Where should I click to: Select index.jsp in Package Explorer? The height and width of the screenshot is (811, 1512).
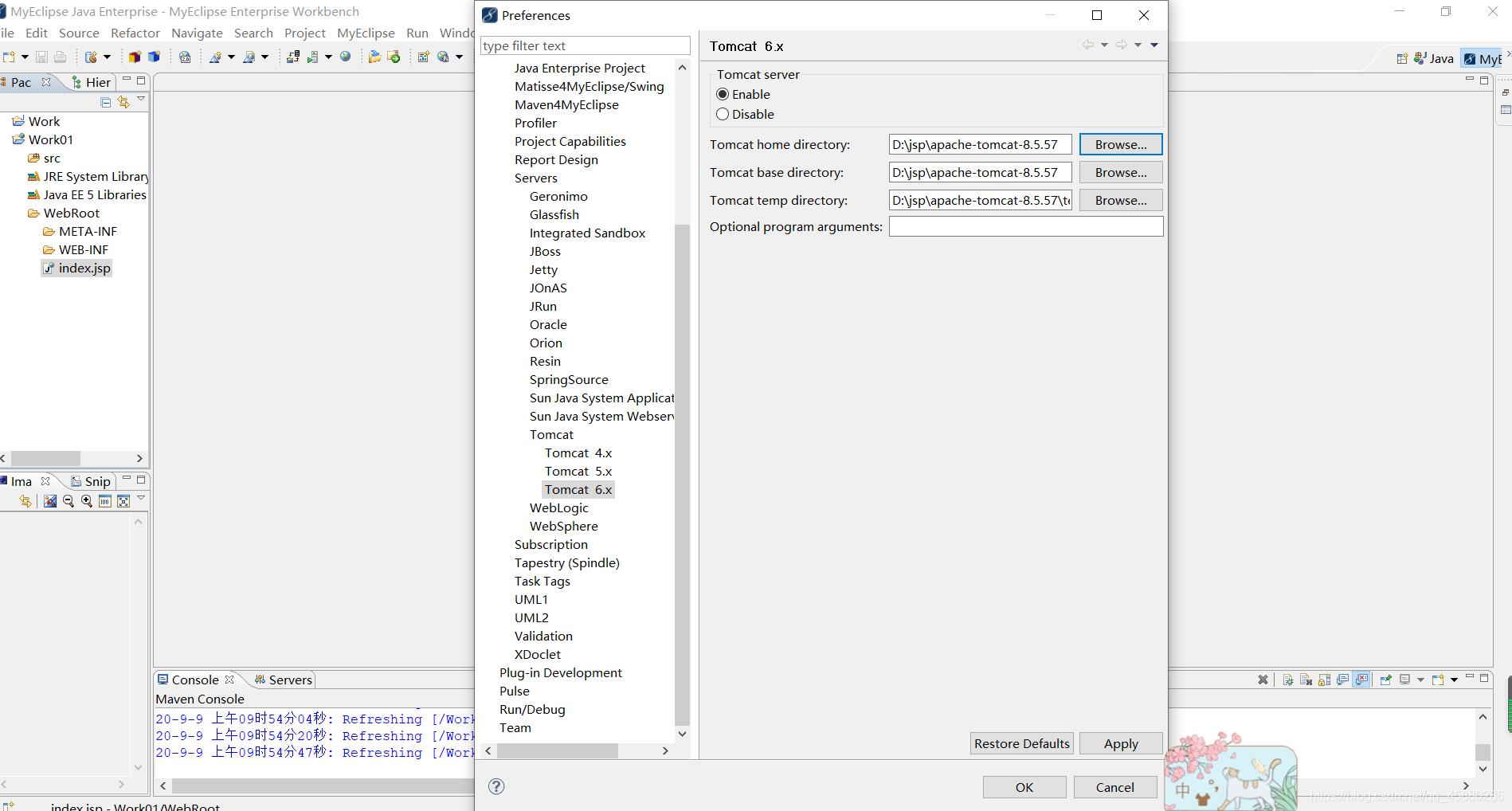click(77, 268)
